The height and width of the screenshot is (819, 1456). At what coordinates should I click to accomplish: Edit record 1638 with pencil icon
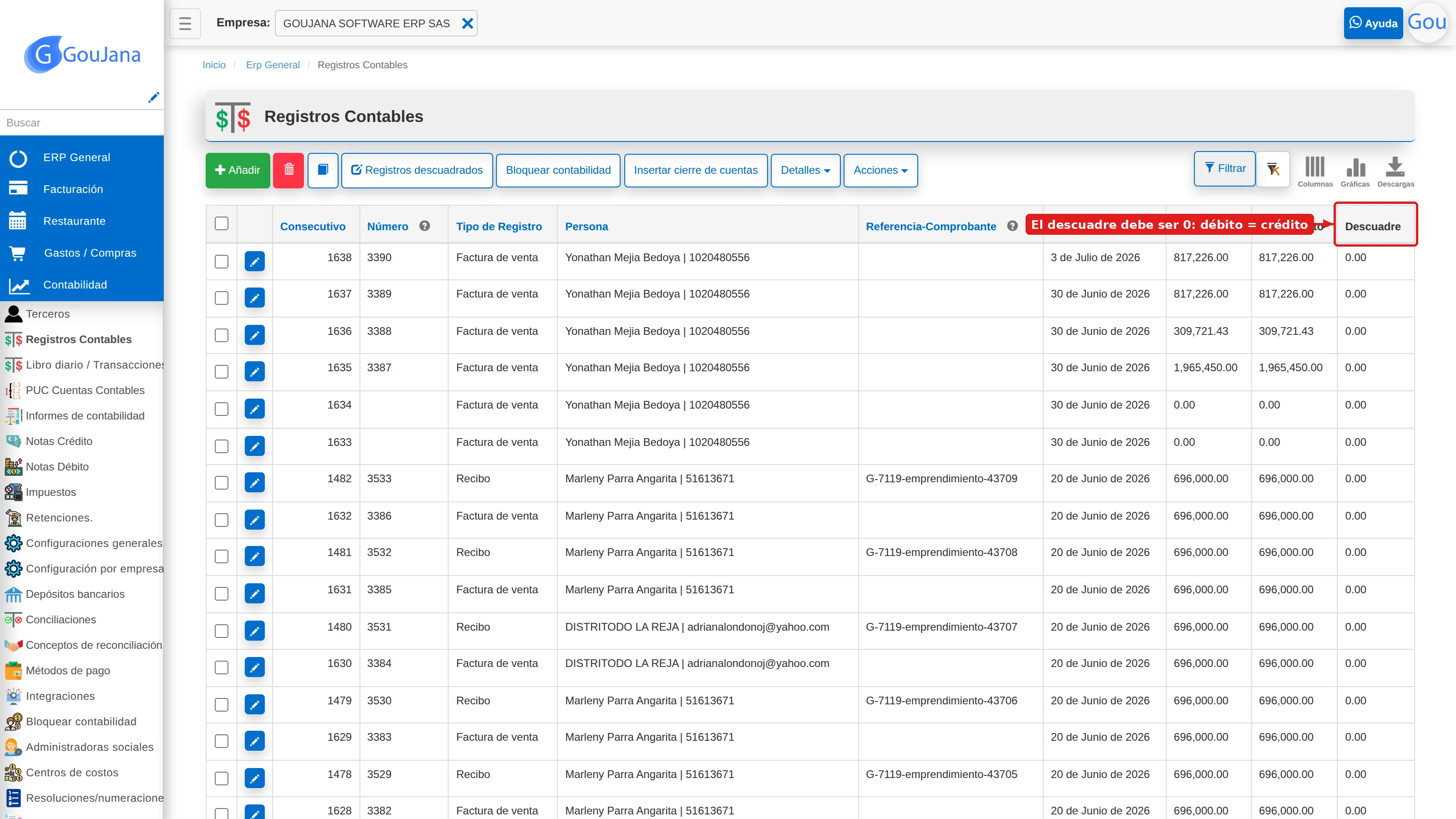coord(254,261)
